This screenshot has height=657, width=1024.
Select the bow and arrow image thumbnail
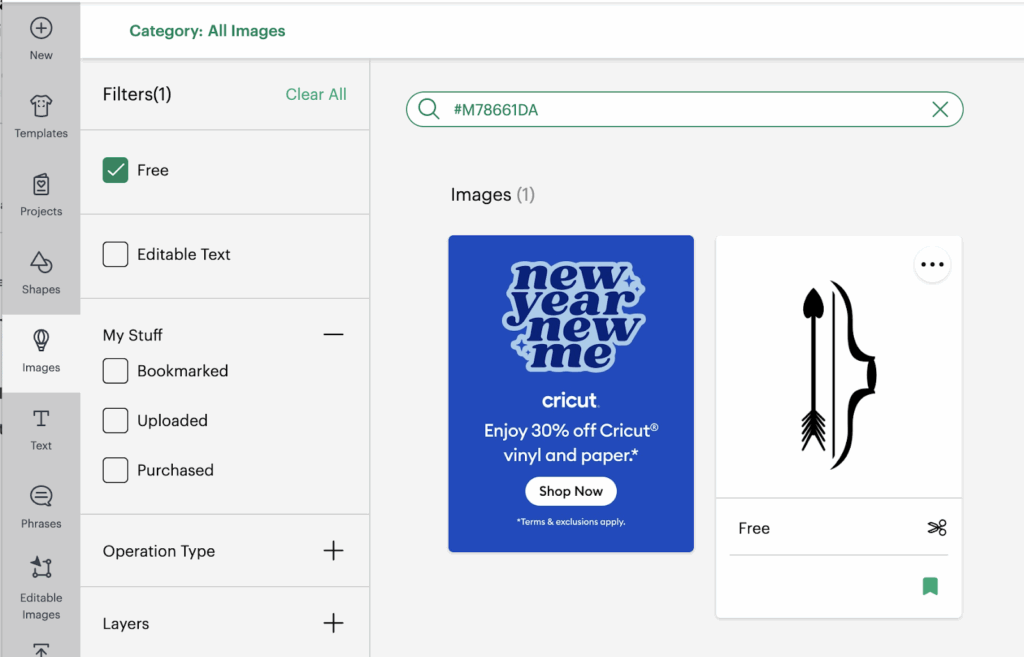[x=839, y=376]
